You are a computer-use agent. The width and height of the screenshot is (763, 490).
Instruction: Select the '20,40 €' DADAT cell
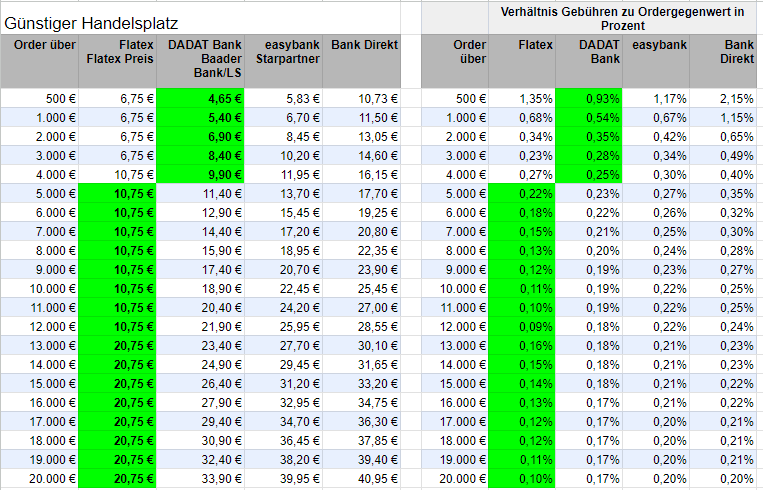(200, 308)
